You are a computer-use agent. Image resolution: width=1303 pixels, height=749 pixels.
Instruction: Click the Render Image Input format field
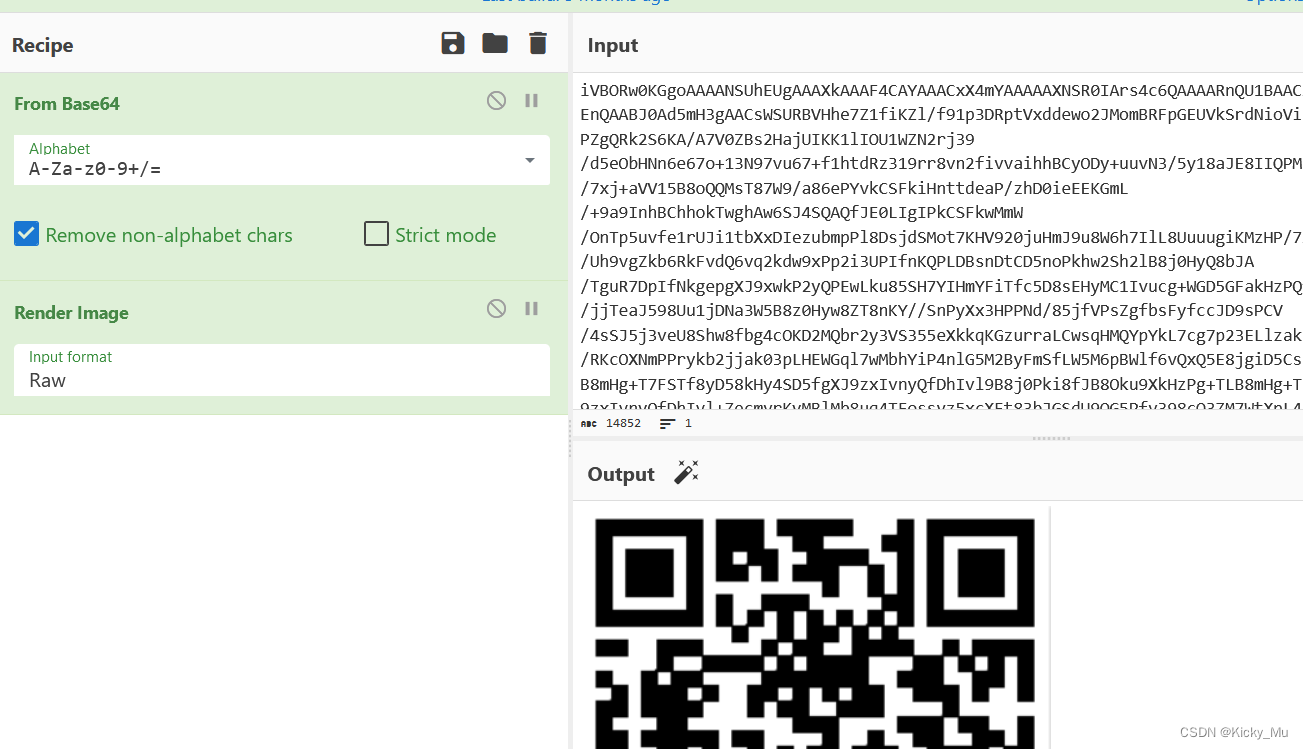point(282,370)
